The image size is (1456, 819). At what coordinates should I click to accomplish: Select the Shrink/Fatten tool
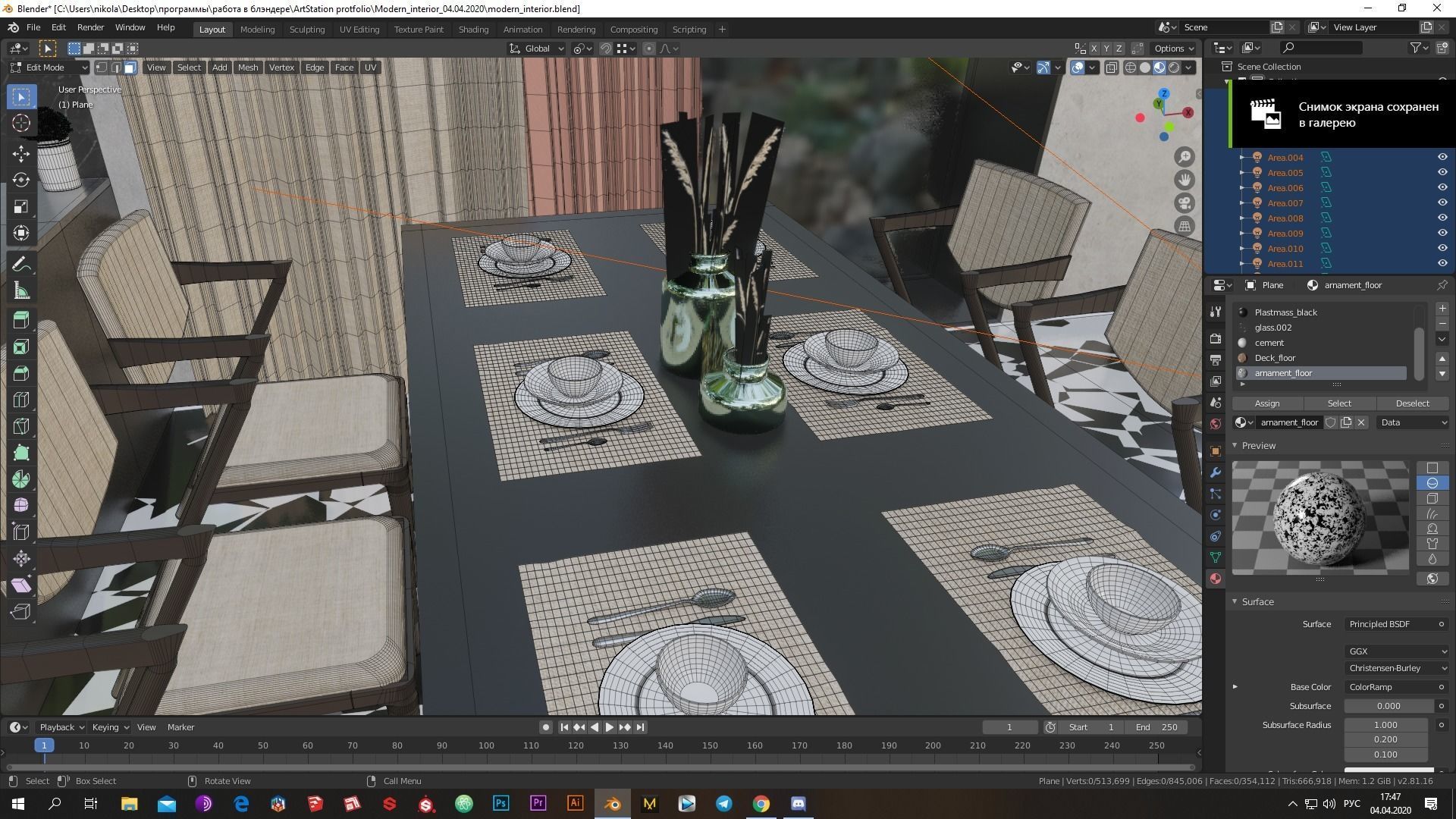21,559
